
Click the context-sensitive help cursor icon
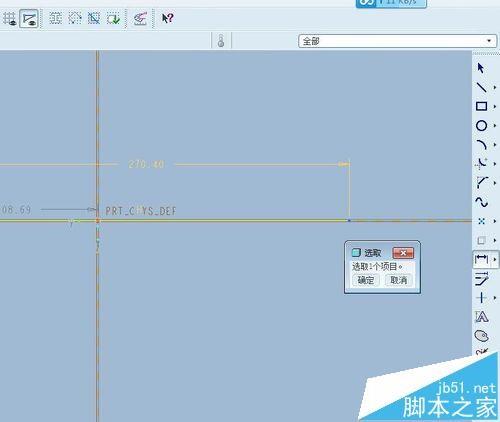[x=167, y=18]
